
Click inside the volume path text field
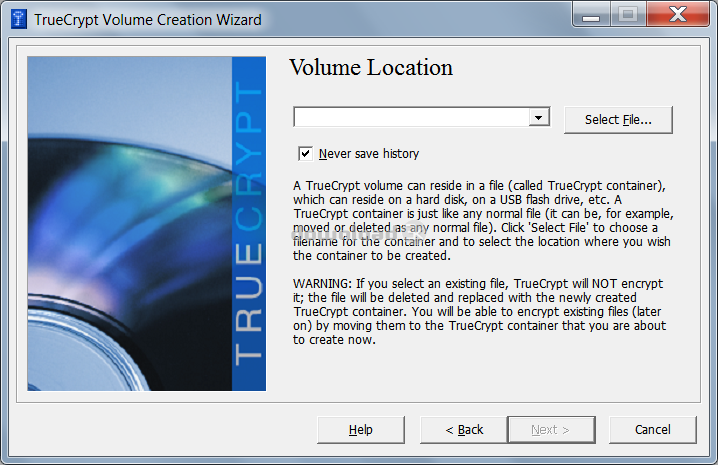410,118
